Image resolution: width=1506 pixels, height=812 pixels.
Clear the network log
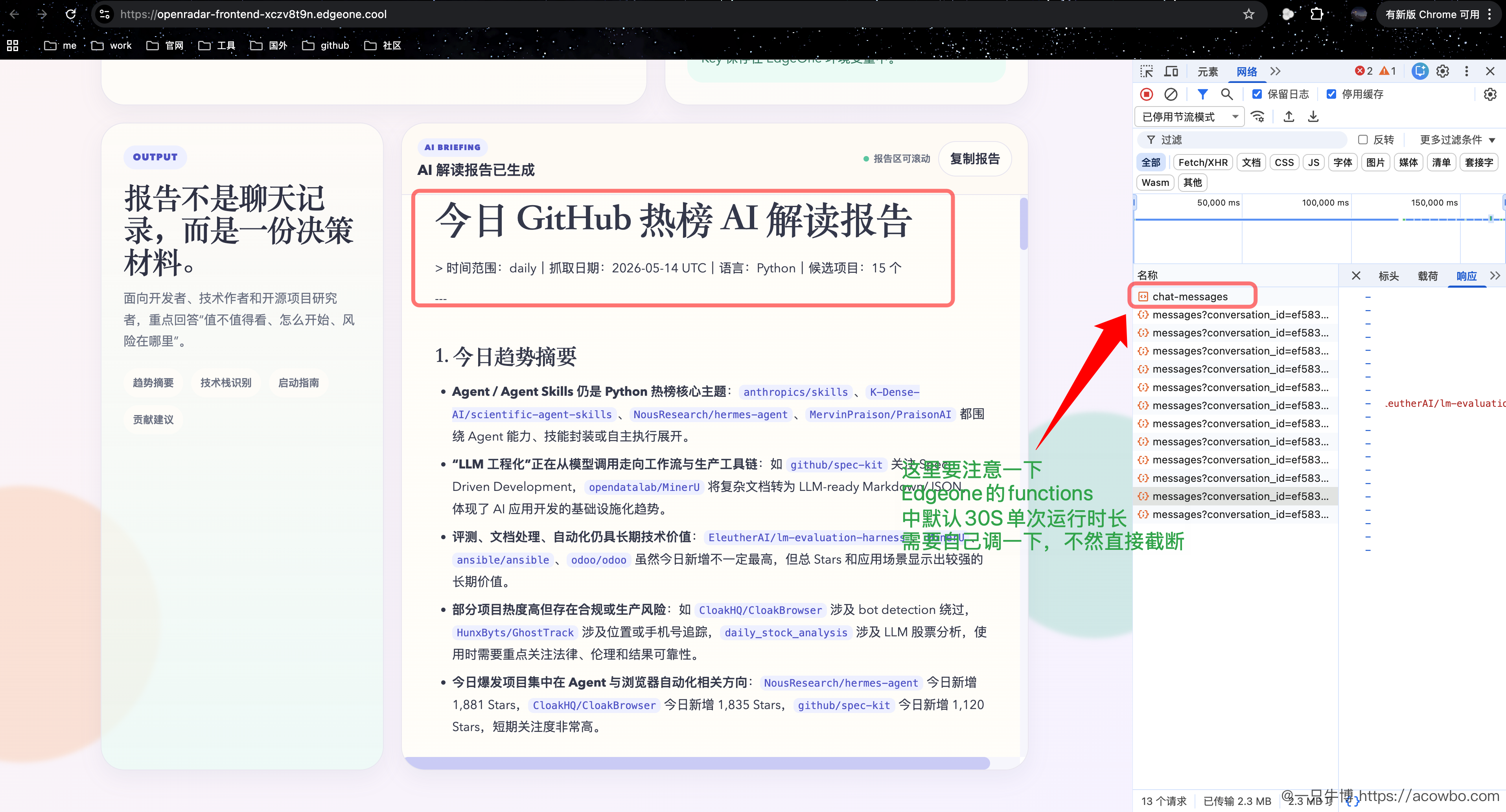[1171, 94]
